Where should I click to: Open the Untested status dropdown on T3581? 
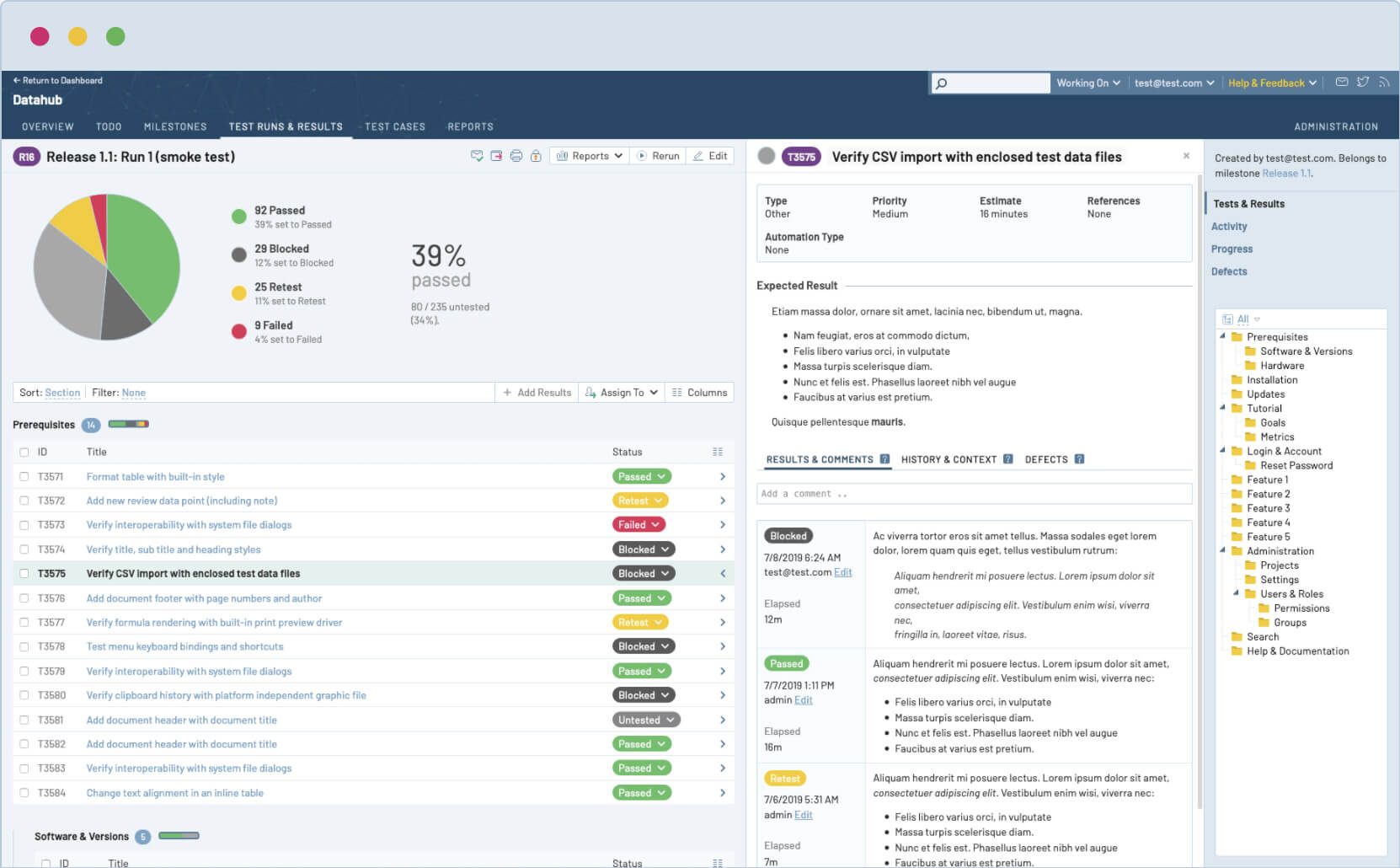(646, 721)
